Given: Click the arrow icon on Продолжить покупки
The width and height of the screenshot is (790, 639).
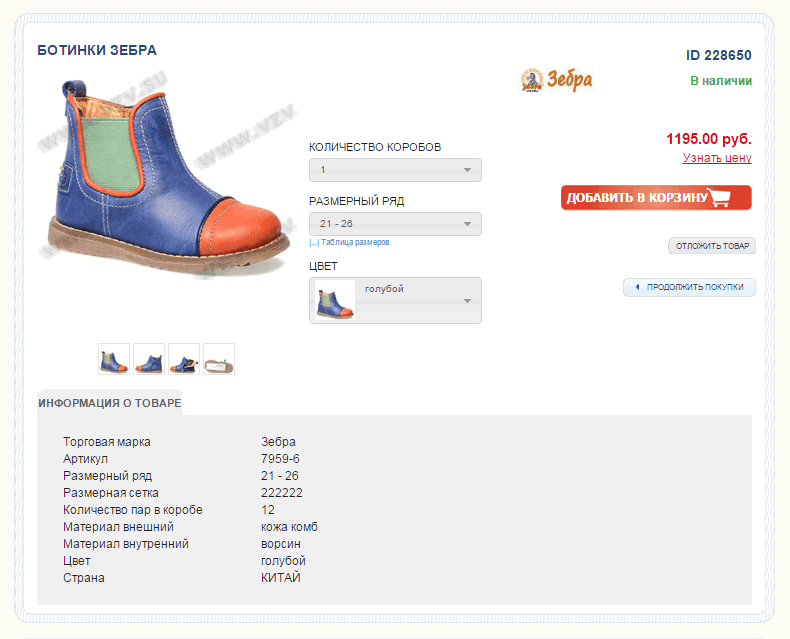Looking at the screenshot, I should [x=637, y=288].
